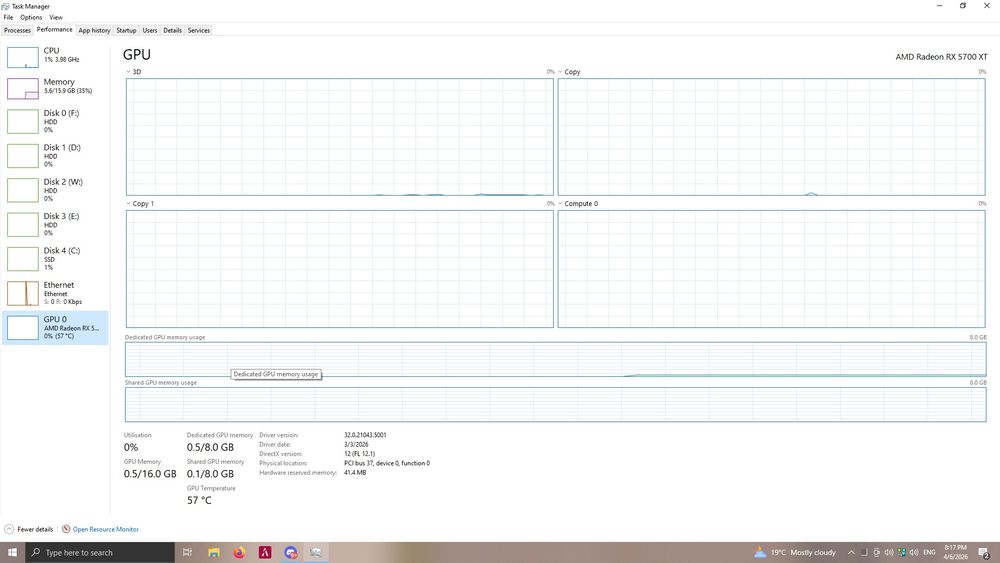Screen dimensions: 1000x563
Task: Open the dark red A app icon
Action: tap(265, 552)
